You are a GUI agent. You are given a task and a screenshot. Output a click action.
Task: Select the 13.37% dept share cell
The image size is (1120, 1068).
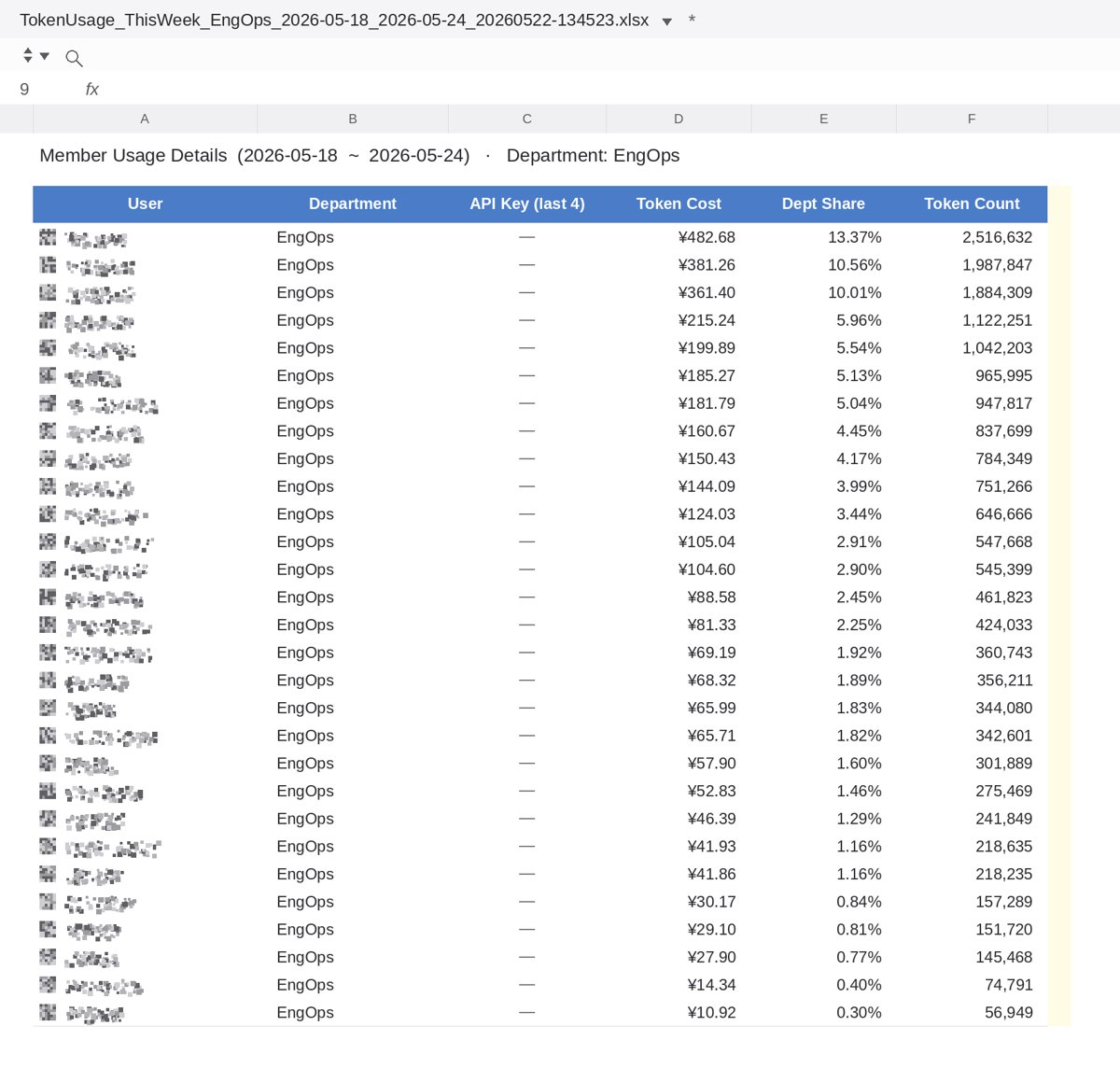[x=823, y=237]
